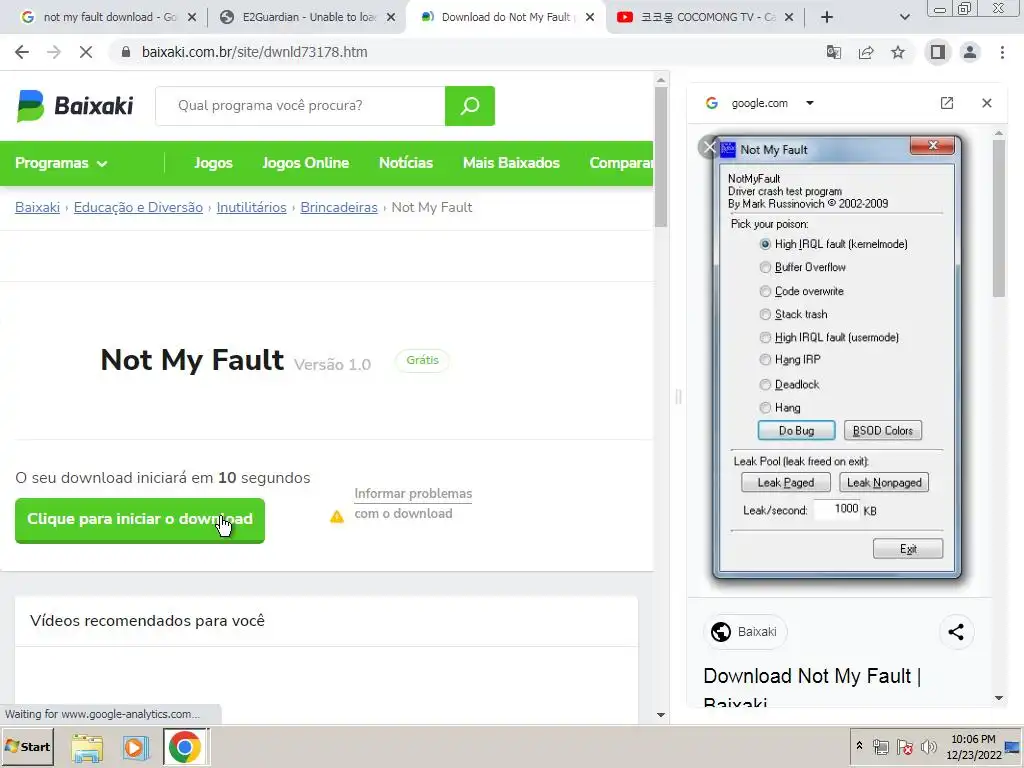Close the Google side panel
This screenshot has width=1024, height=768.
tap(987, 103)
